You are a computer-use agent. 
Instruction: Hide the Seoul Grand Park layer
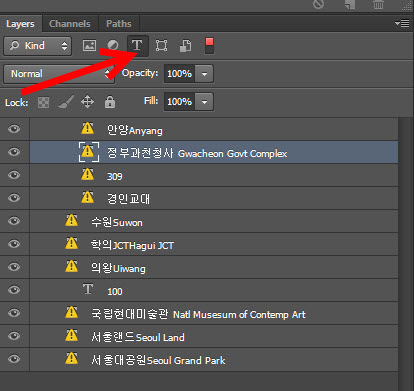coord(14,359)
